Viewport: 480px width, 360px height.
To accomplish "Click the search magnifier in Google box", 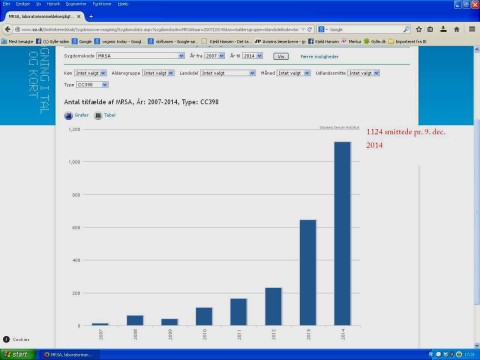I will click(406, 29).
